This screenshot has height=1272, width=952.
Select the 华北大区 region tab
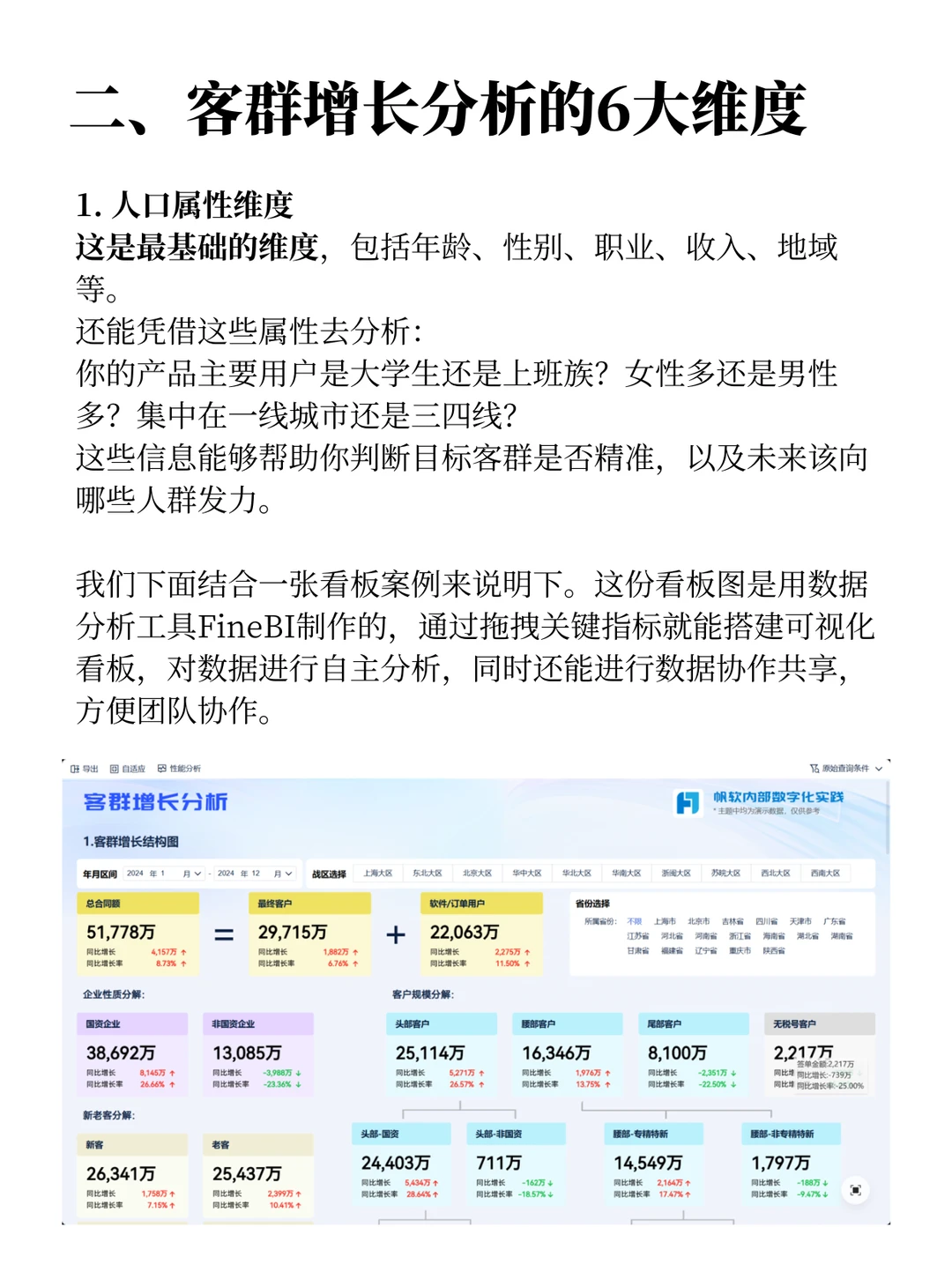tap(576, 874)
